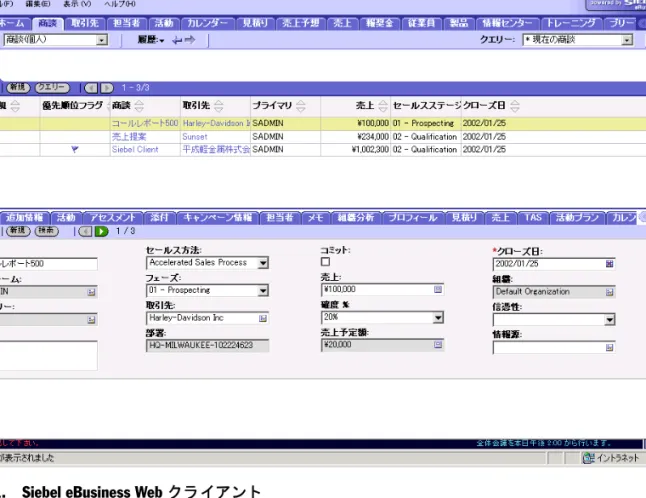
Task: Open the コールレポート500 opportunity link
Action: click(x=145, y=123)
